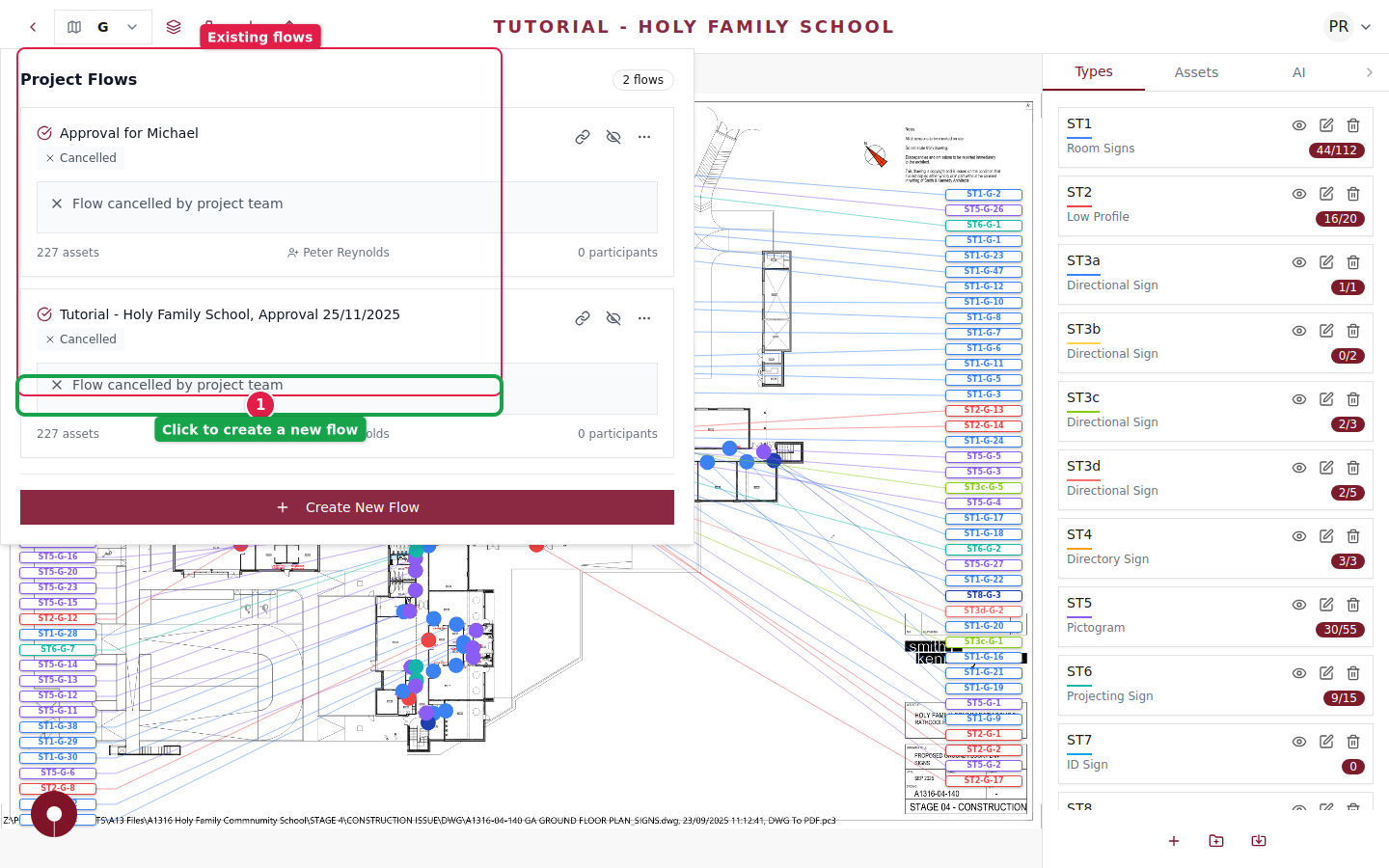Edit the ST5 Pictogram type
The image size is (1389, 868).
(1326, 605)
